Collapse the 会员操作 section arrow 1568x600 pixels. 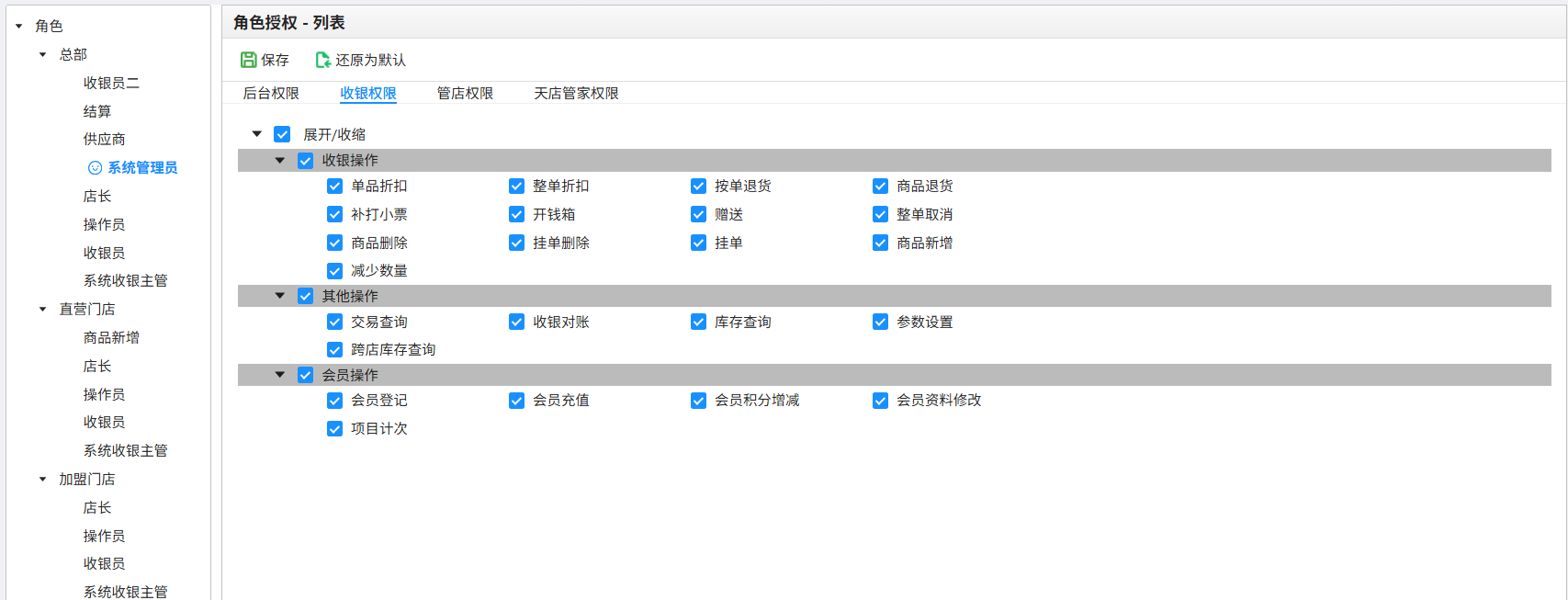[280, 375]
